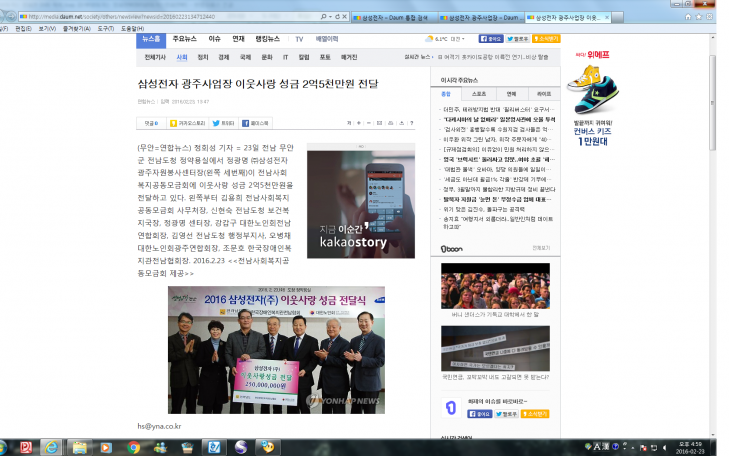This screenshot has height=456, width=729.
Task: Decrease article font size with minus icon
Action: (x=369, y=123)
